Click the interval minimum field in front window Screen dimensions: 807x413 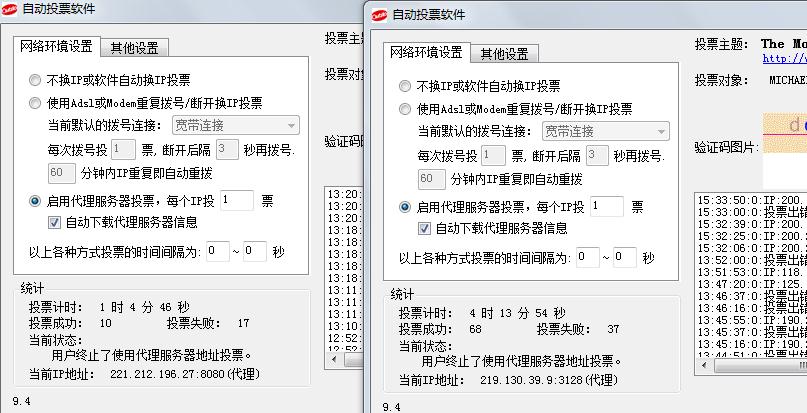pyautogui.click(x=588, y=257)
